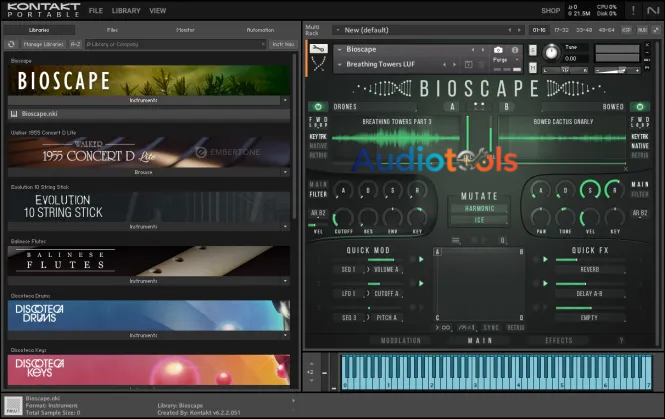Click the XY pad loop infinity icon
Screen dimensions: 665x419
pyautogui.click(x=444, y=327)
